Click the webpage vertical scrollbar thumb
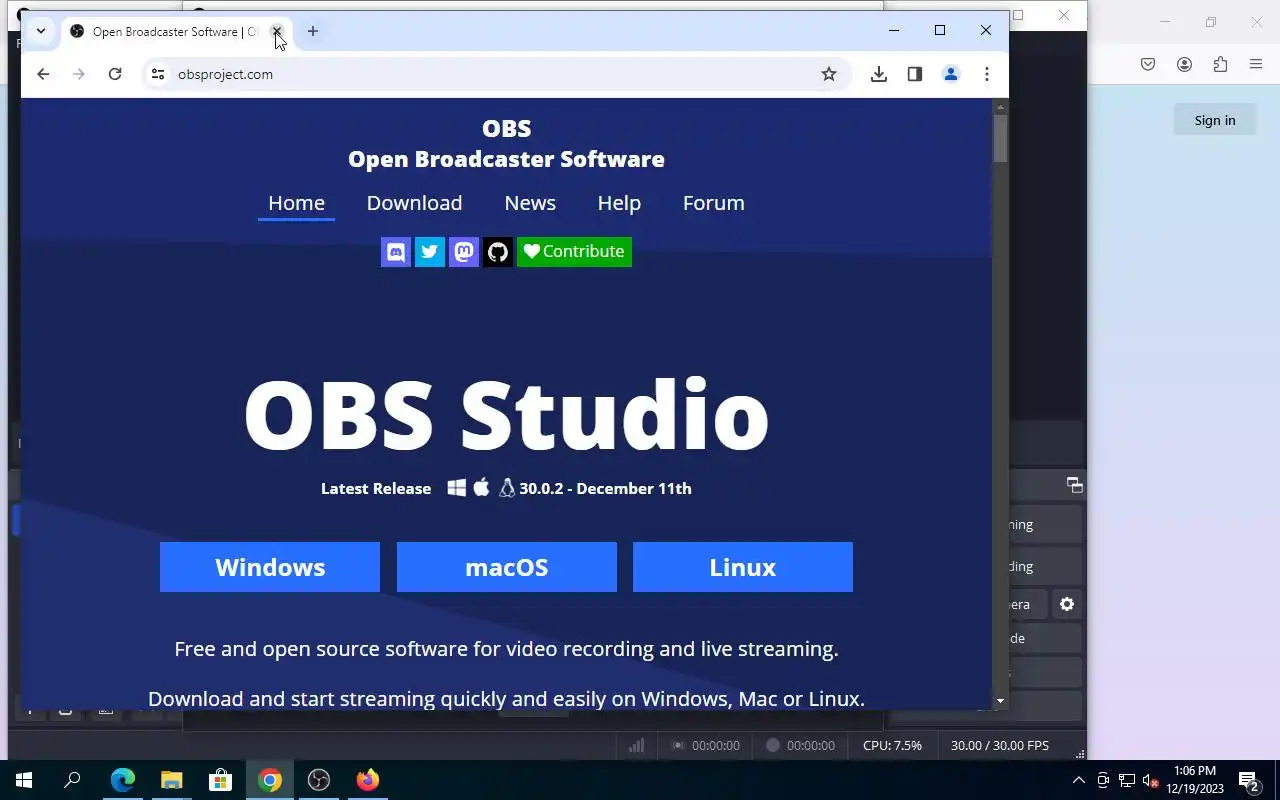Image resolution: width=1280 pixels, height=800 pixels. (1000, 138)
